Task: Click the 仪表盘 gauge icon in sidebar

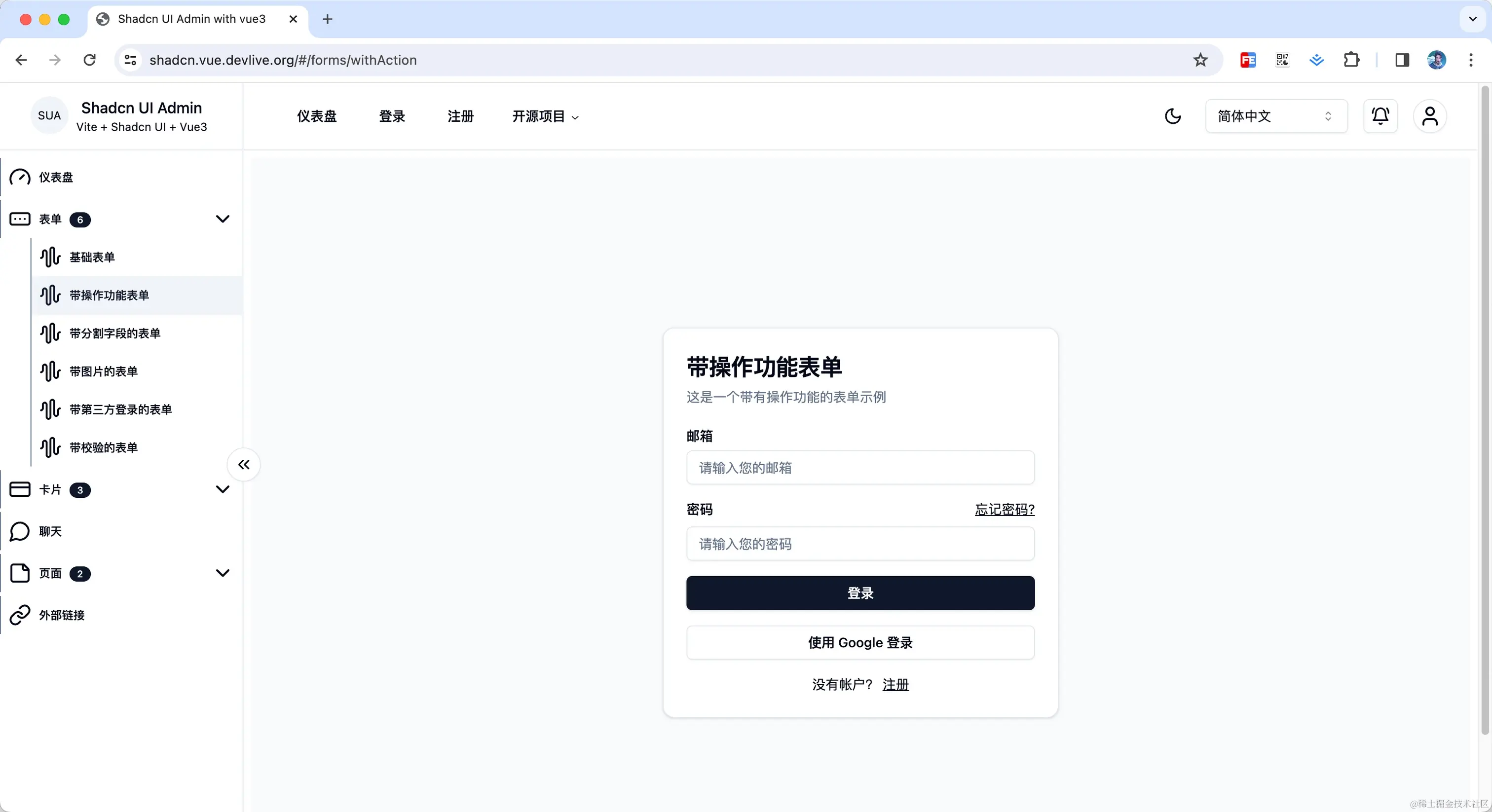Action: 20,177
